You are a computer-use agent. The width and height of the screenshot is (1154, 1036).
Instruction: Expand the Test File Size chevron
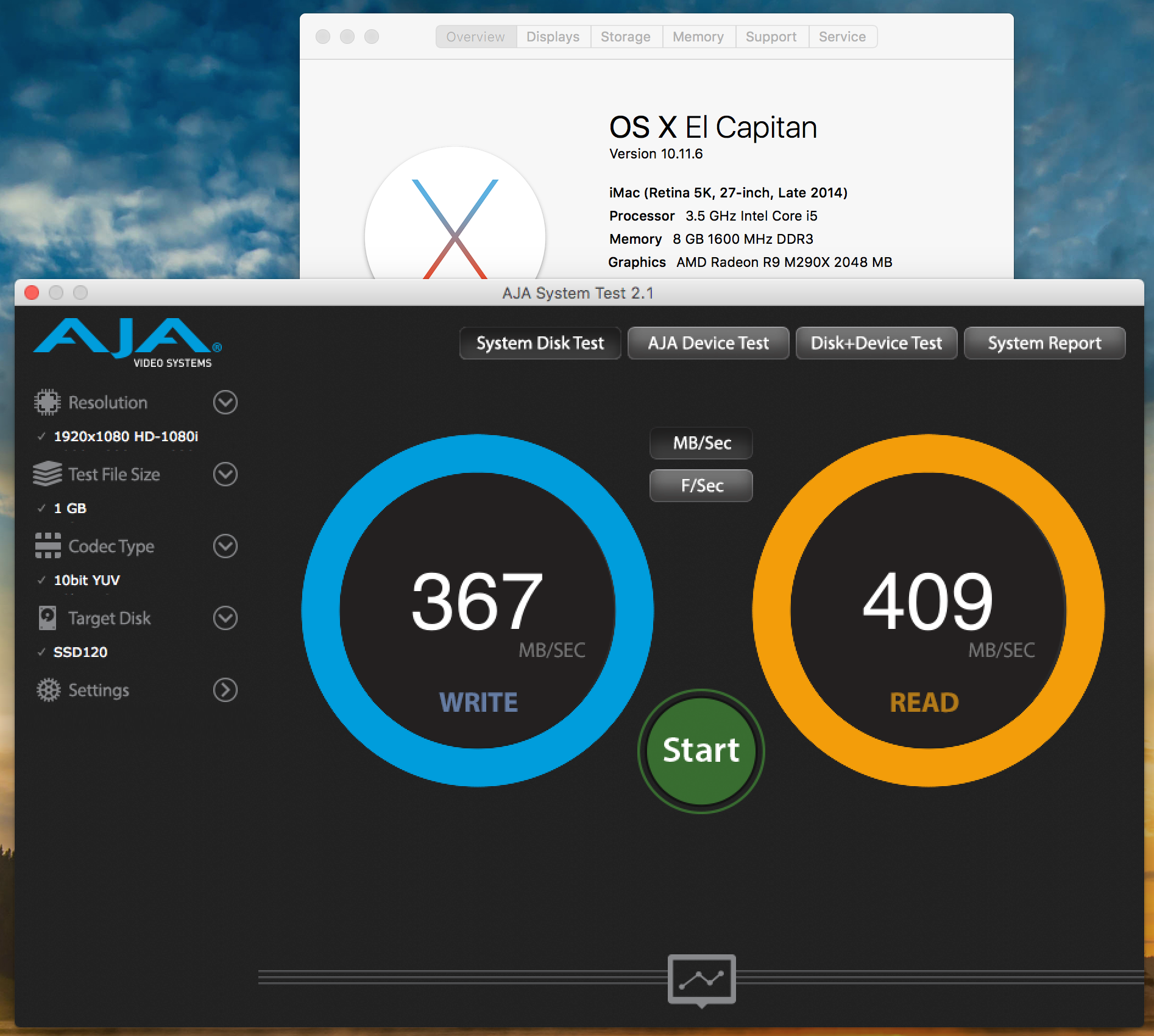tap(225, 474)
